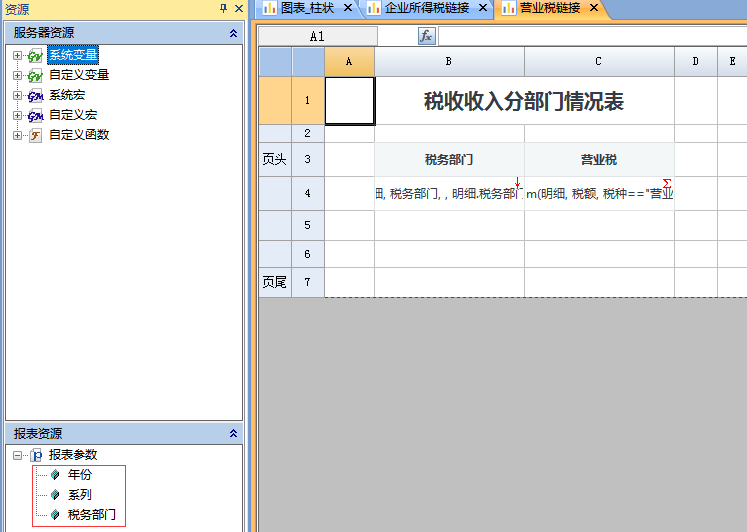Viewport: 747px width, 532px height.
Task: Select column header B
Action: pyautogui.click(x=449, y=62)
